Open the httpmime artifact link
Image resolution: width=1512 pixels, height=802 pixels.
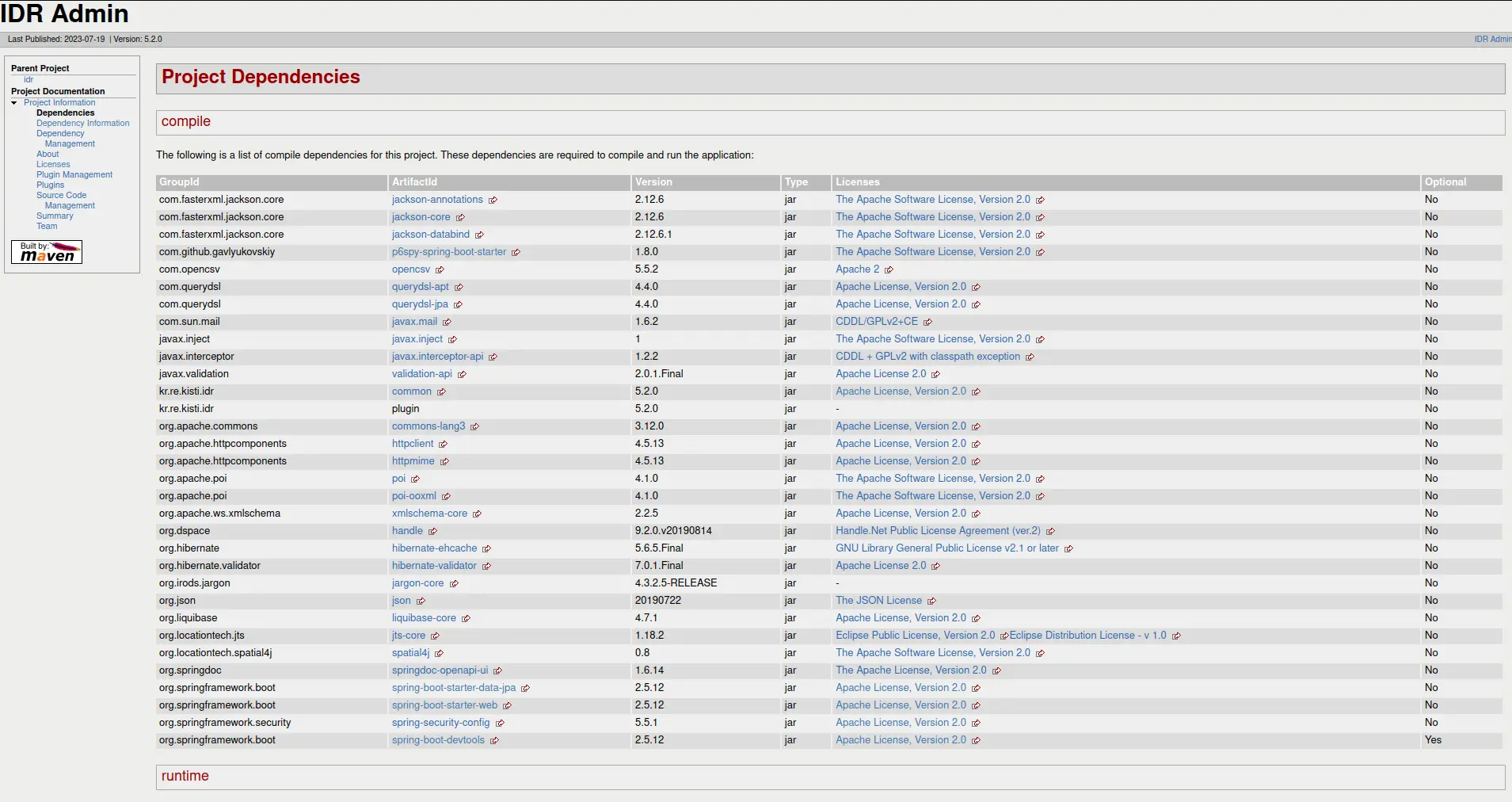(413, 461)
